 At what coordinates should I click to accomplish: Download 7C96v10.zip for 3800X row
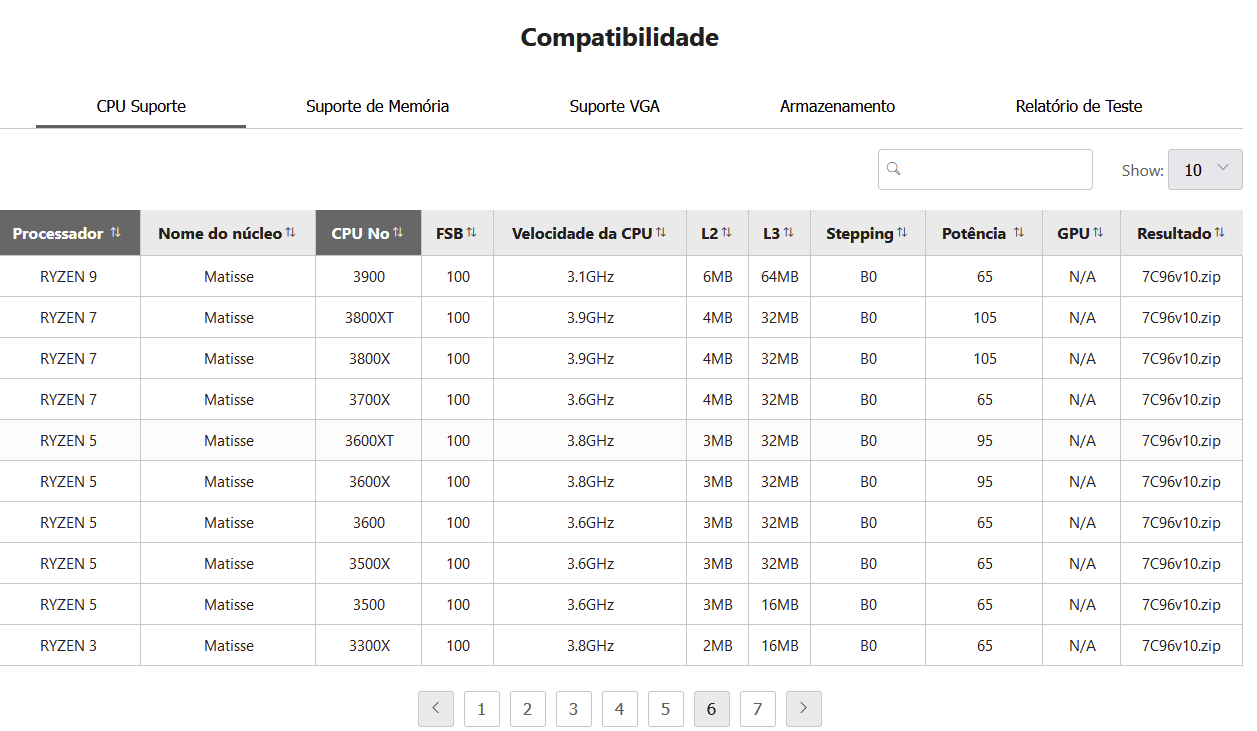coord(1181,359)
